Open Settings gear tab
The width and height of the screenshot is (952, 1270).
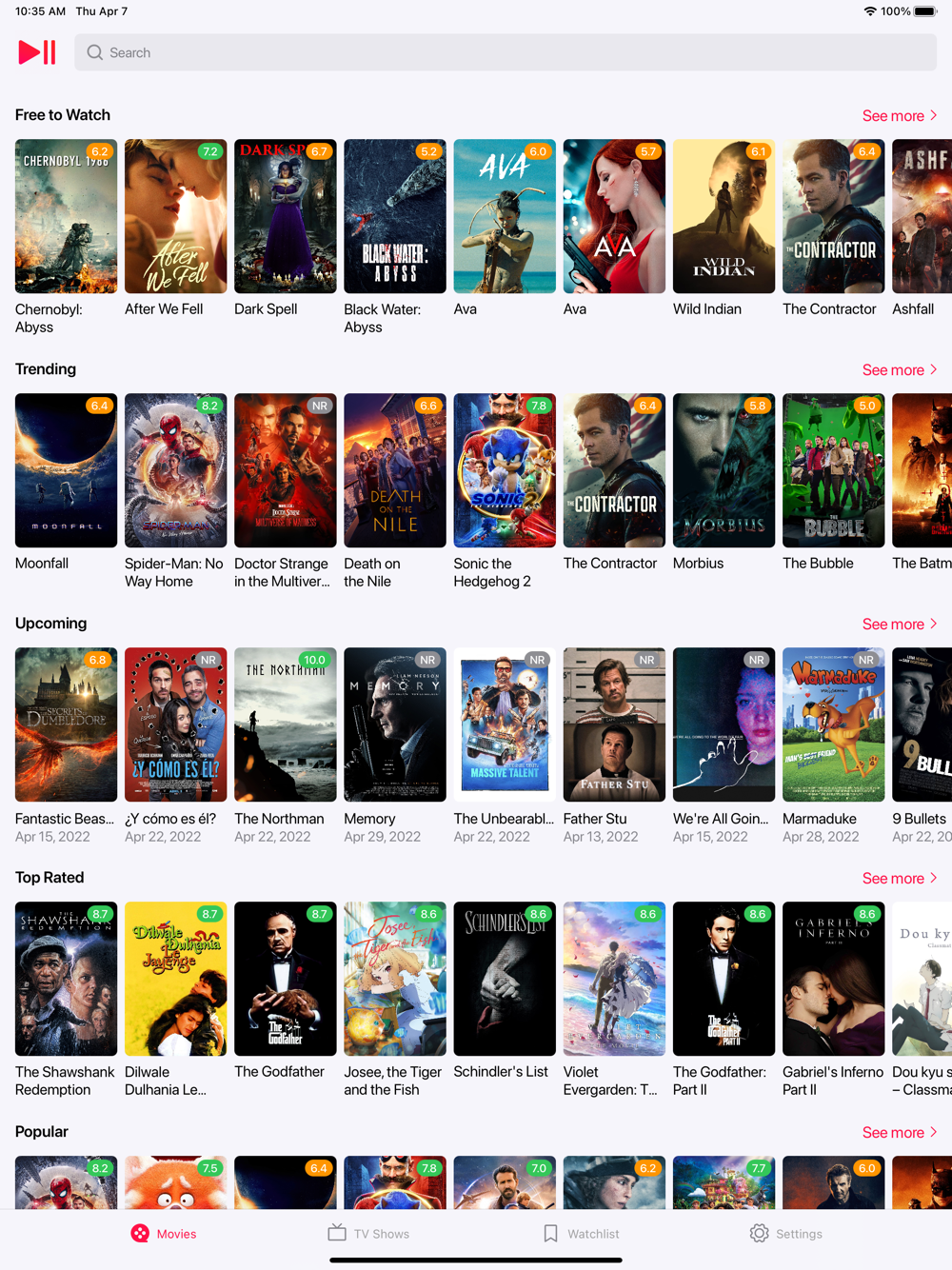pyautogui.click(x=785, y=1233)
